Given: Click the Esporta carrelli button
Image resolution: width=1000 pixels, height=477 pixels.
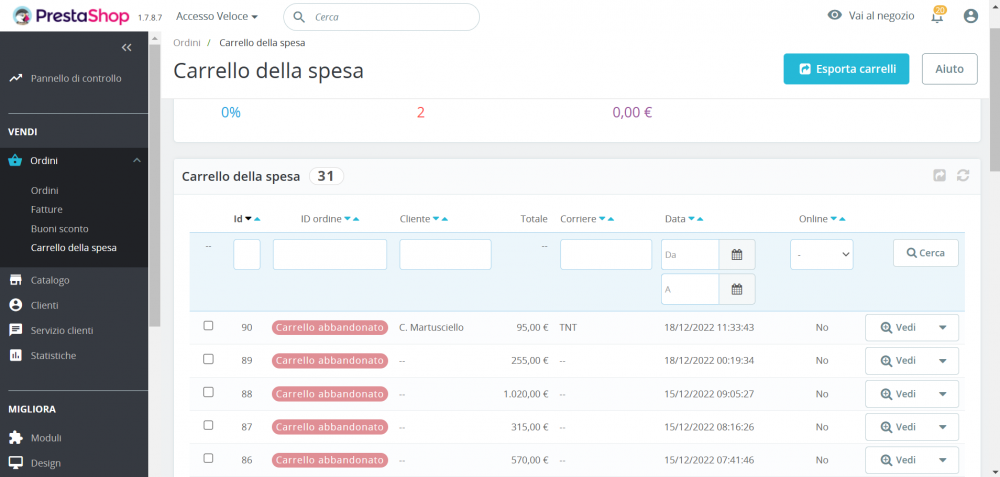Looking at the screenshot, I should click(846, 69).
